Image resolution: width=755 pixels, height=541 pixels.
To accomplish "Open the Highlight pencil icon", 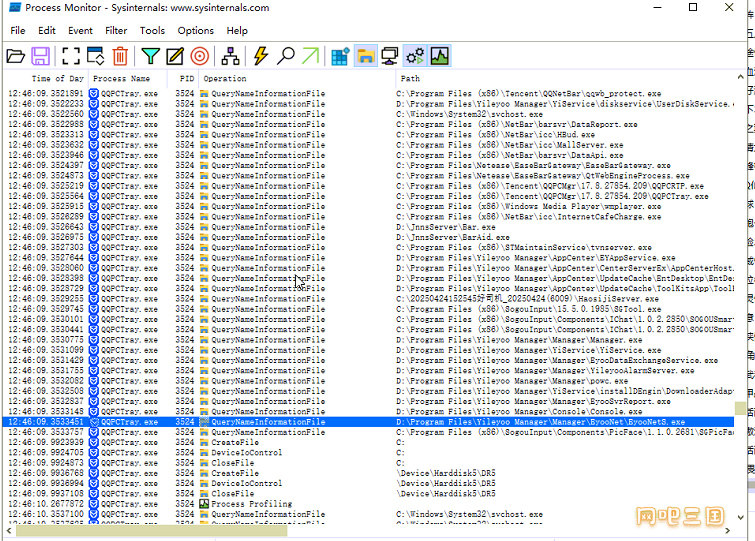I will click(x=175, y=56).
